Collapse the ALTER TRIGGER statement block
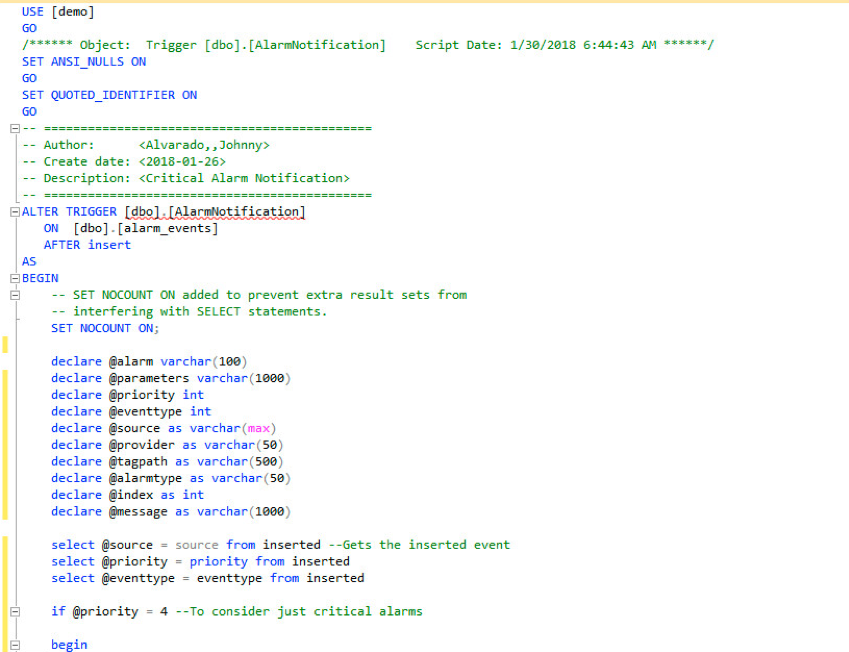Image resolution: width=849 pixels, height=652 pixels. coord(15,212)
